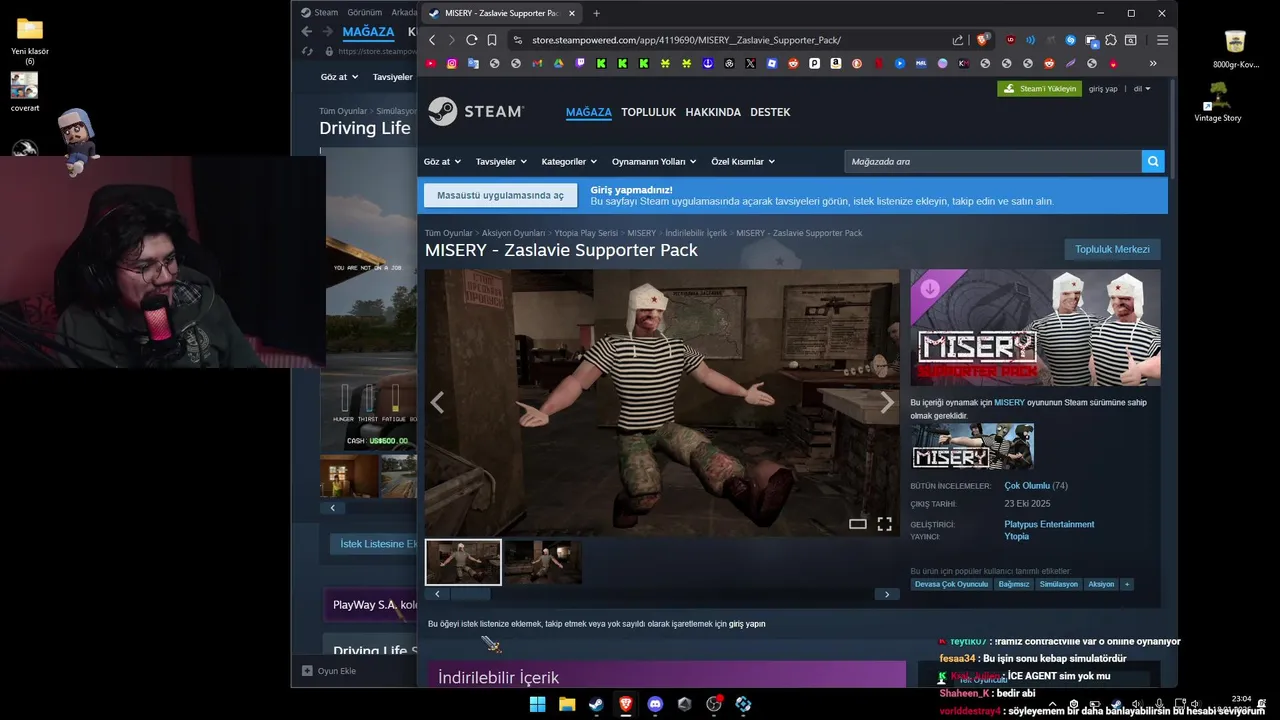Image resolution: width=1280 pixels, height=720 pixels.
Task: Open the Instagram bookmark
Action: click(x=452, y=63)
